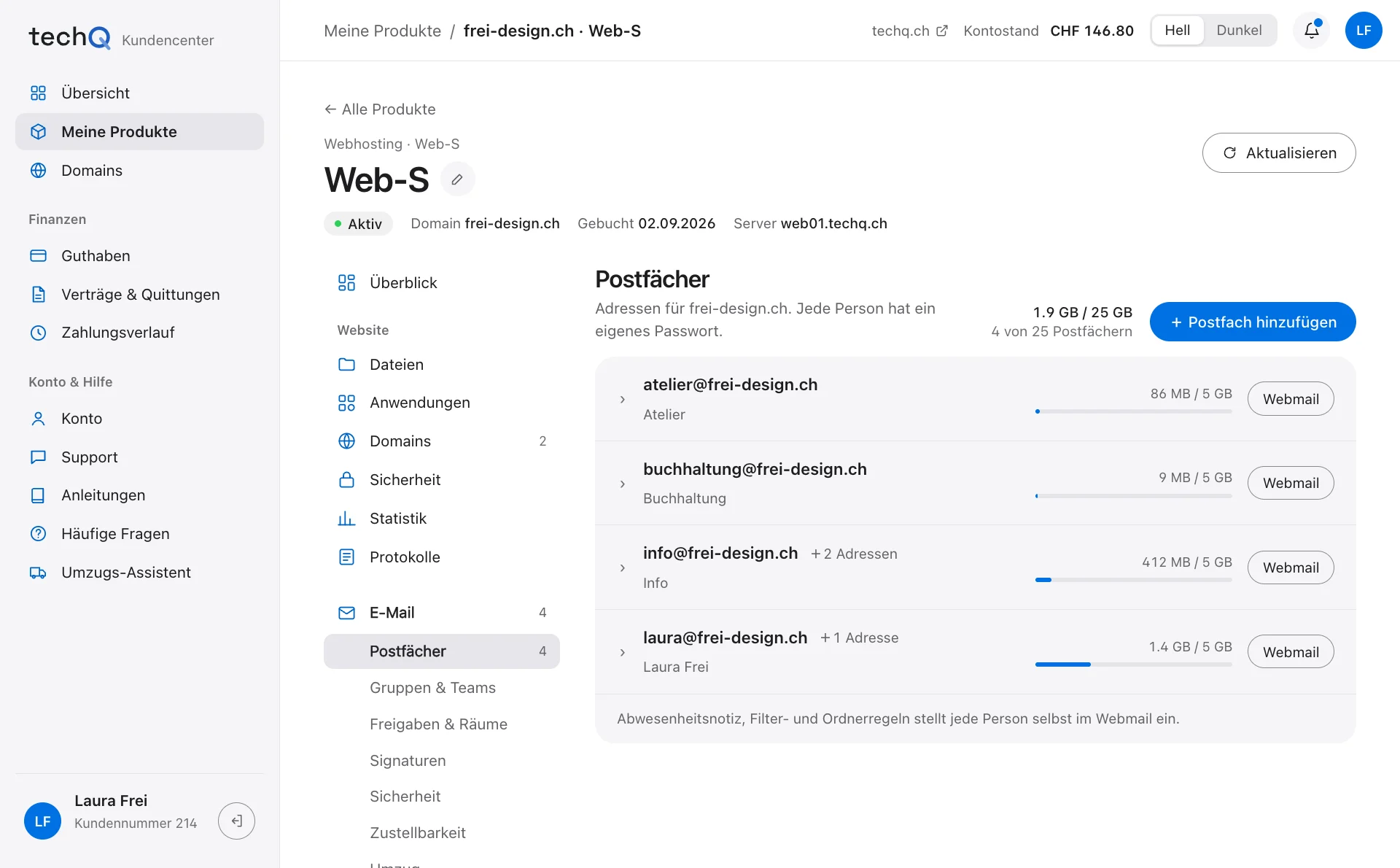
Task: Click the Meine Produkte breadcrumb
Action: (382, 31)
